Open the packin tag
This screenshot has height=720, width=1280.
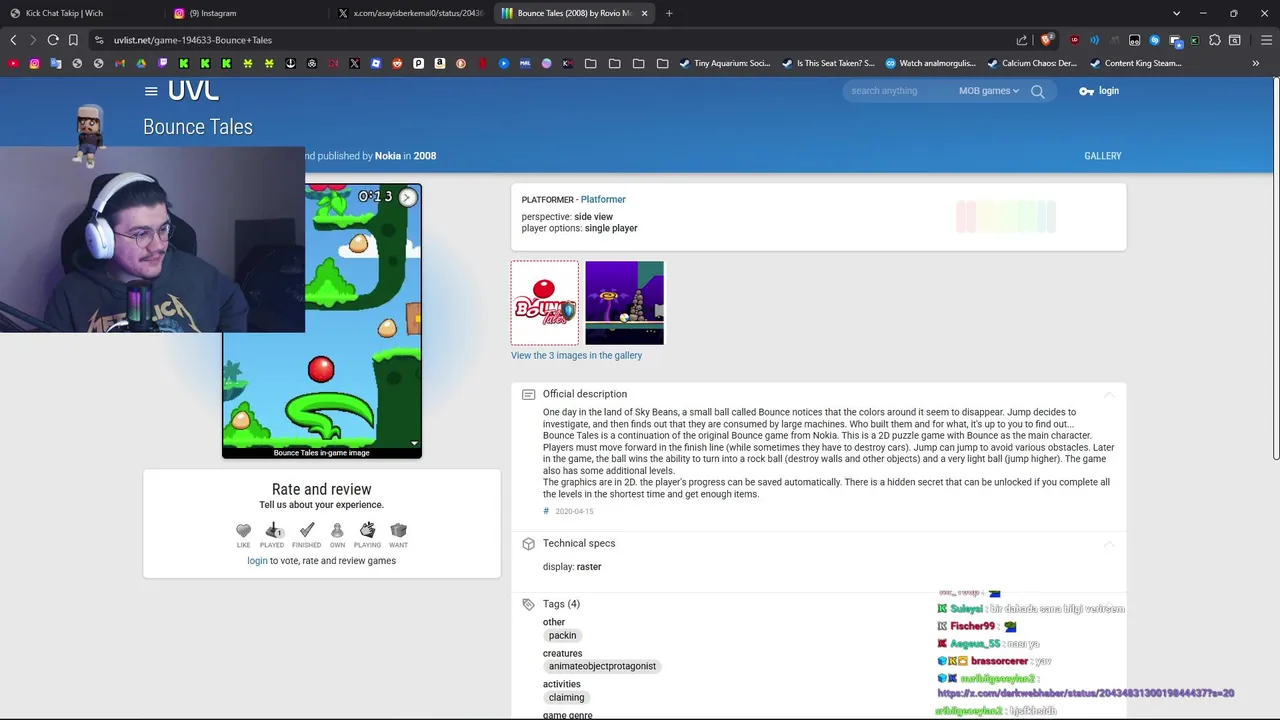(x=562, y=636)
